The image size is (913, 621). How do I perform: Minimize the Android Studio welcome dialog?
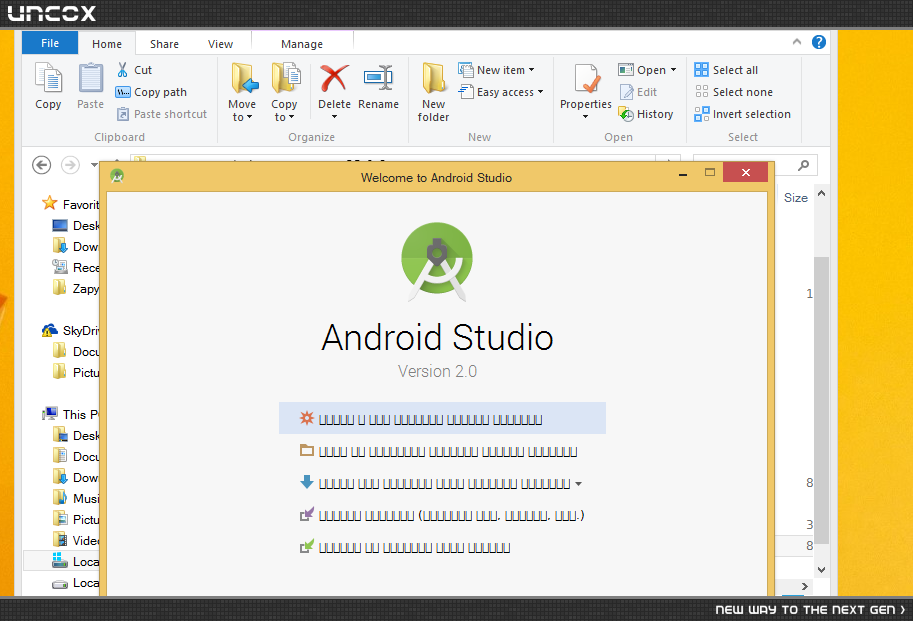coord(682,173)
